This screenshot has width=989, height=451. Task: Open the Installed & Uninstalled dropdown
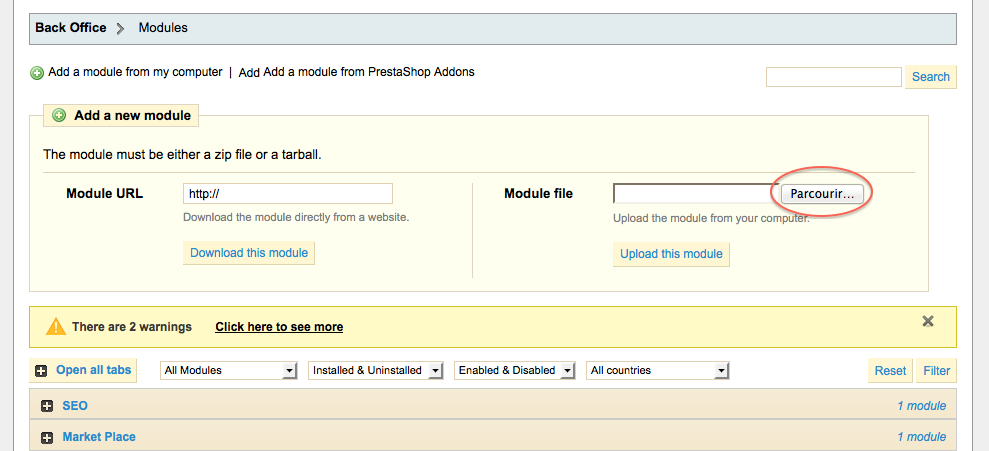pyautogui.click(x=376, y=370)
